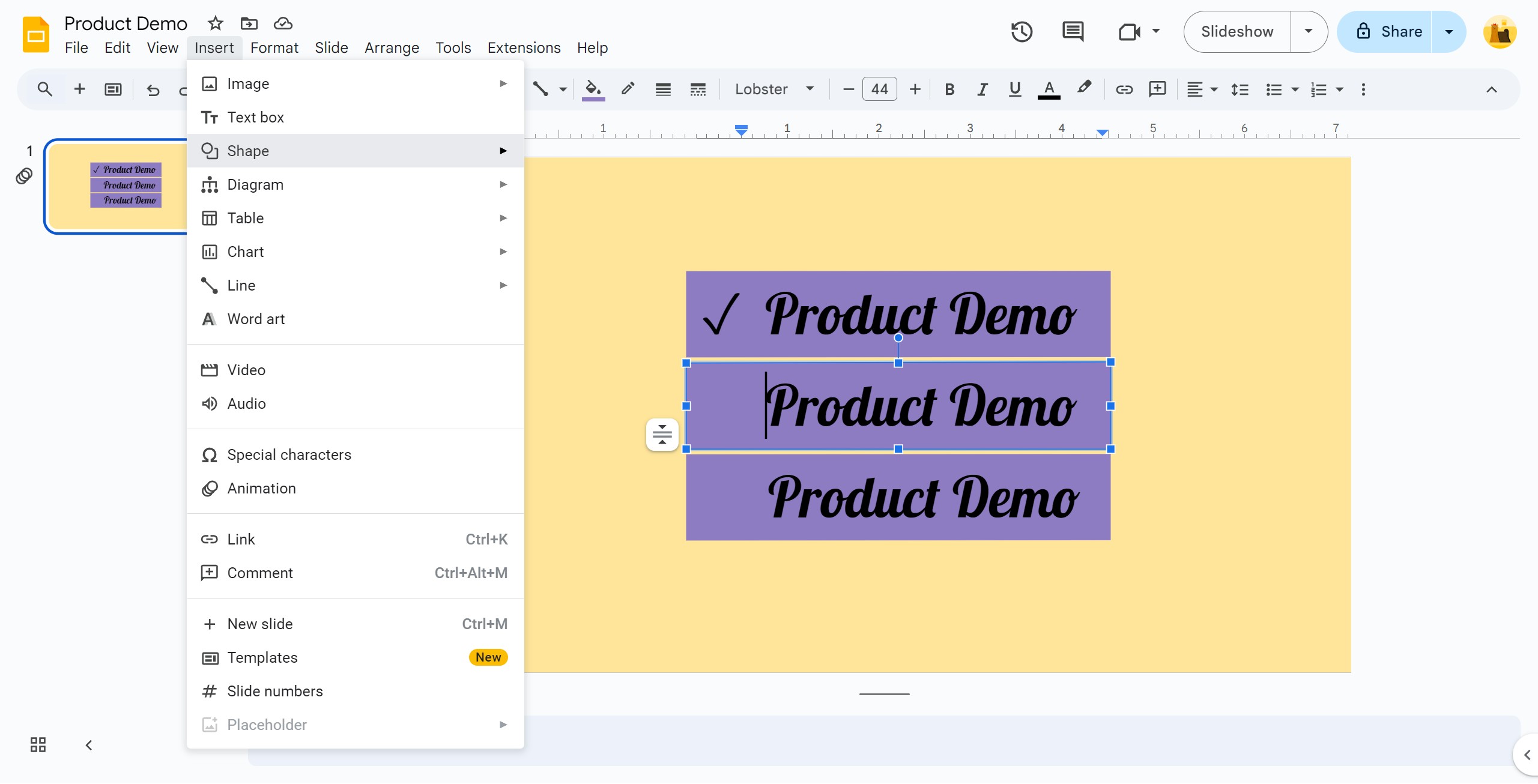Toggle bold formatting

point(949,89)
